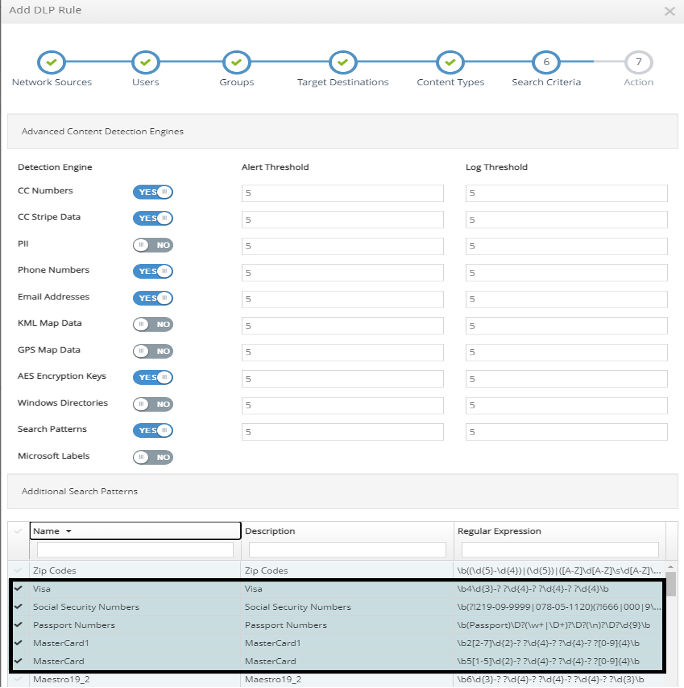The image size is (684, 688).
Task: Toggle Phone Numbers detection off
Action: [153, 272]
